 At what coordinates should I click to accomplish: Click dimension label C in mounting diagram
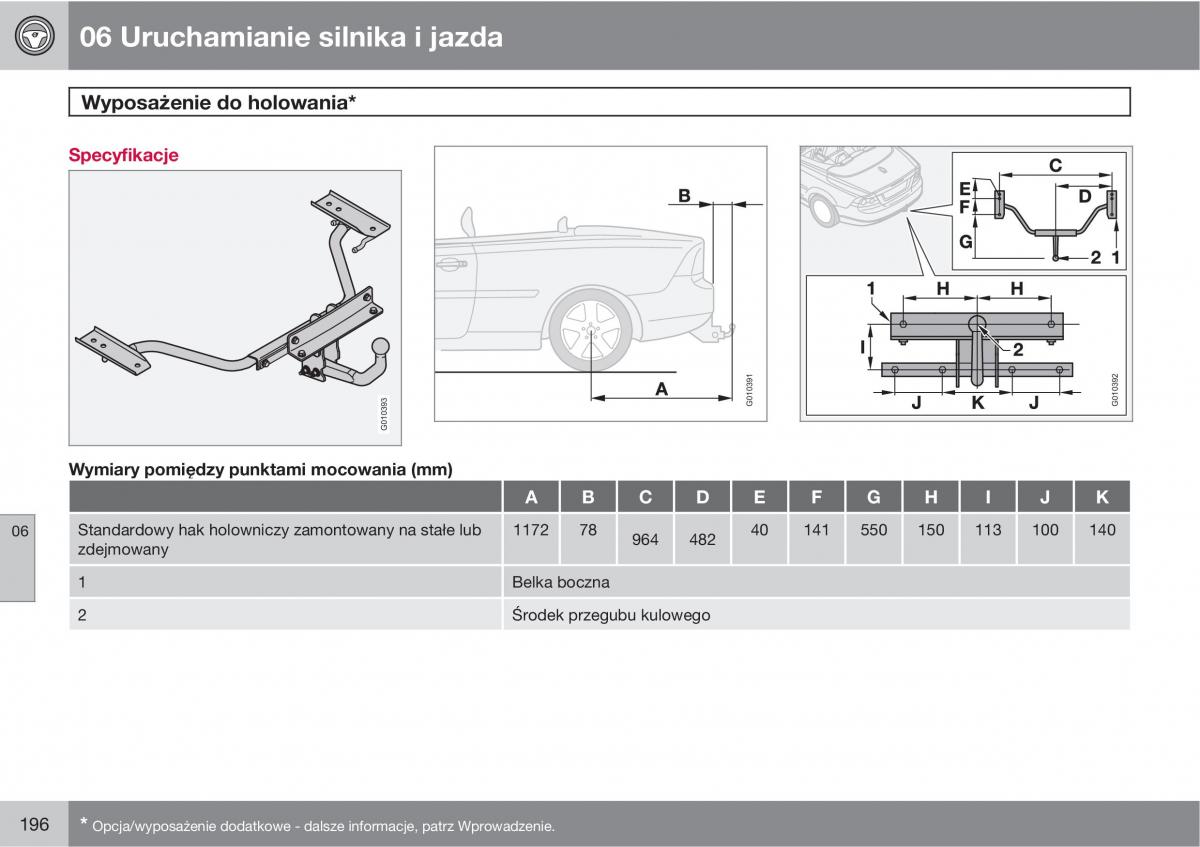[x=1055, y=165]
